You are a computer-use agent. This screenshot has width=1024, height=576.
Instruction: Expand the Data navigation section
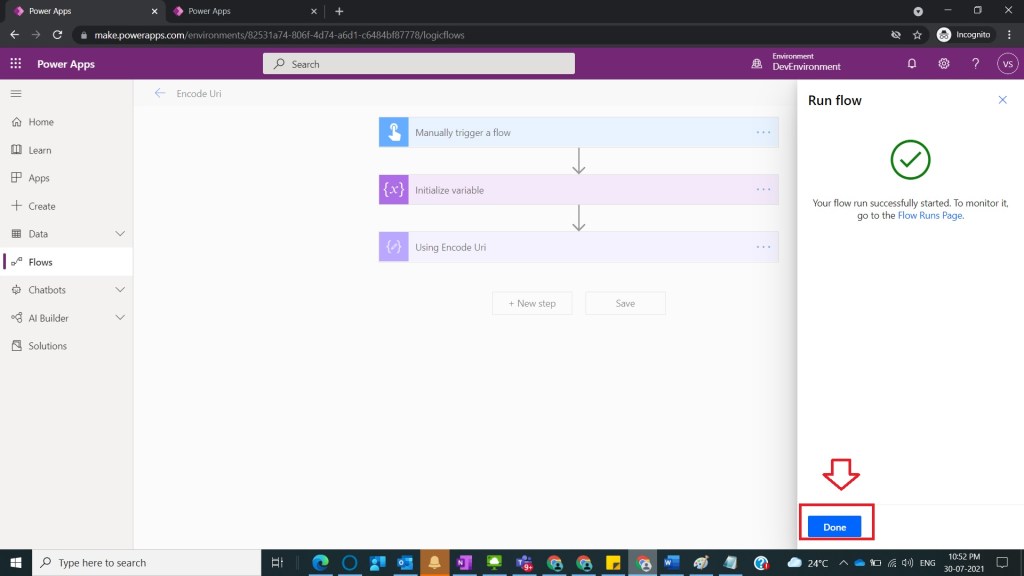(120, 234)
